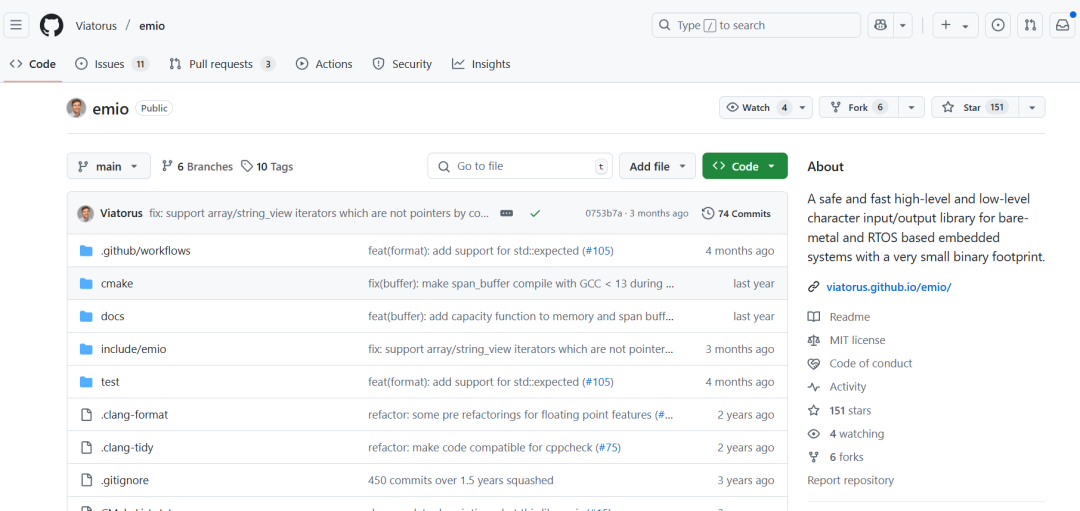
Task: Expand the commit message ellipsis button
Action: click(507, 213)
